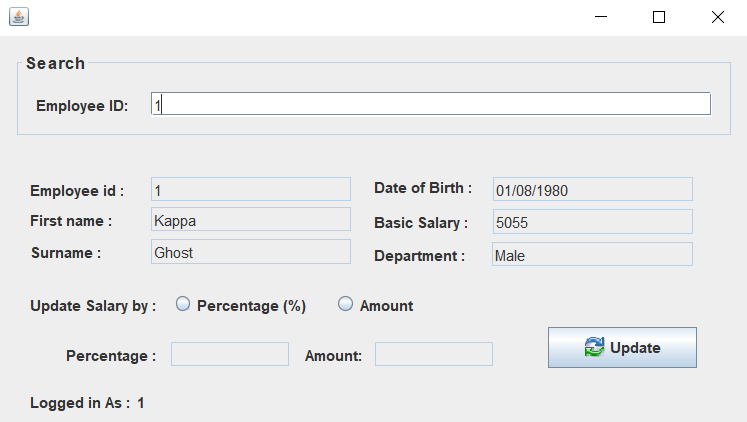Image resolution: width=747 pixels, height=422 pixels.
Task: Close the salary update window
Action: pos(717,17)
